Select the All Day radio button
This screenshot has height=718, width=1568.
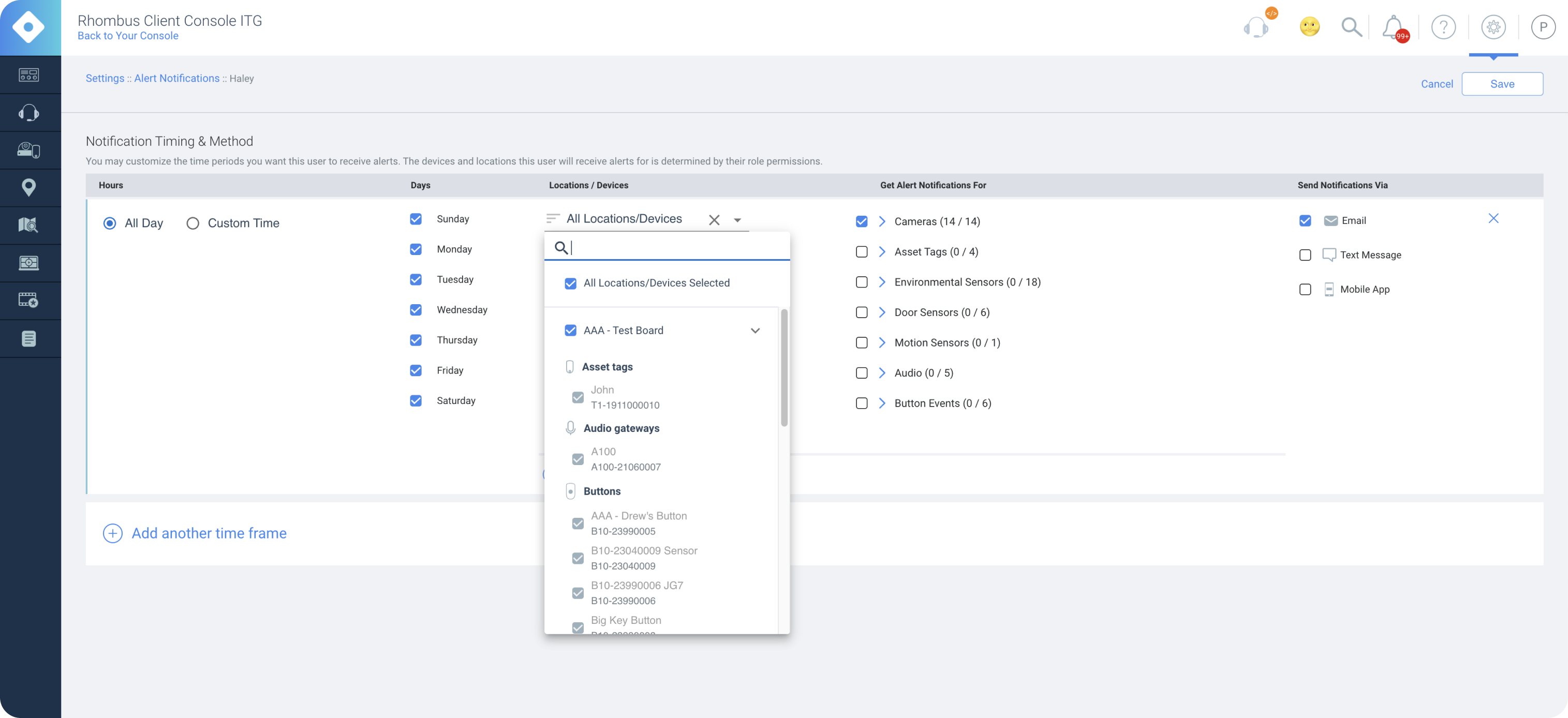point(110,223)
